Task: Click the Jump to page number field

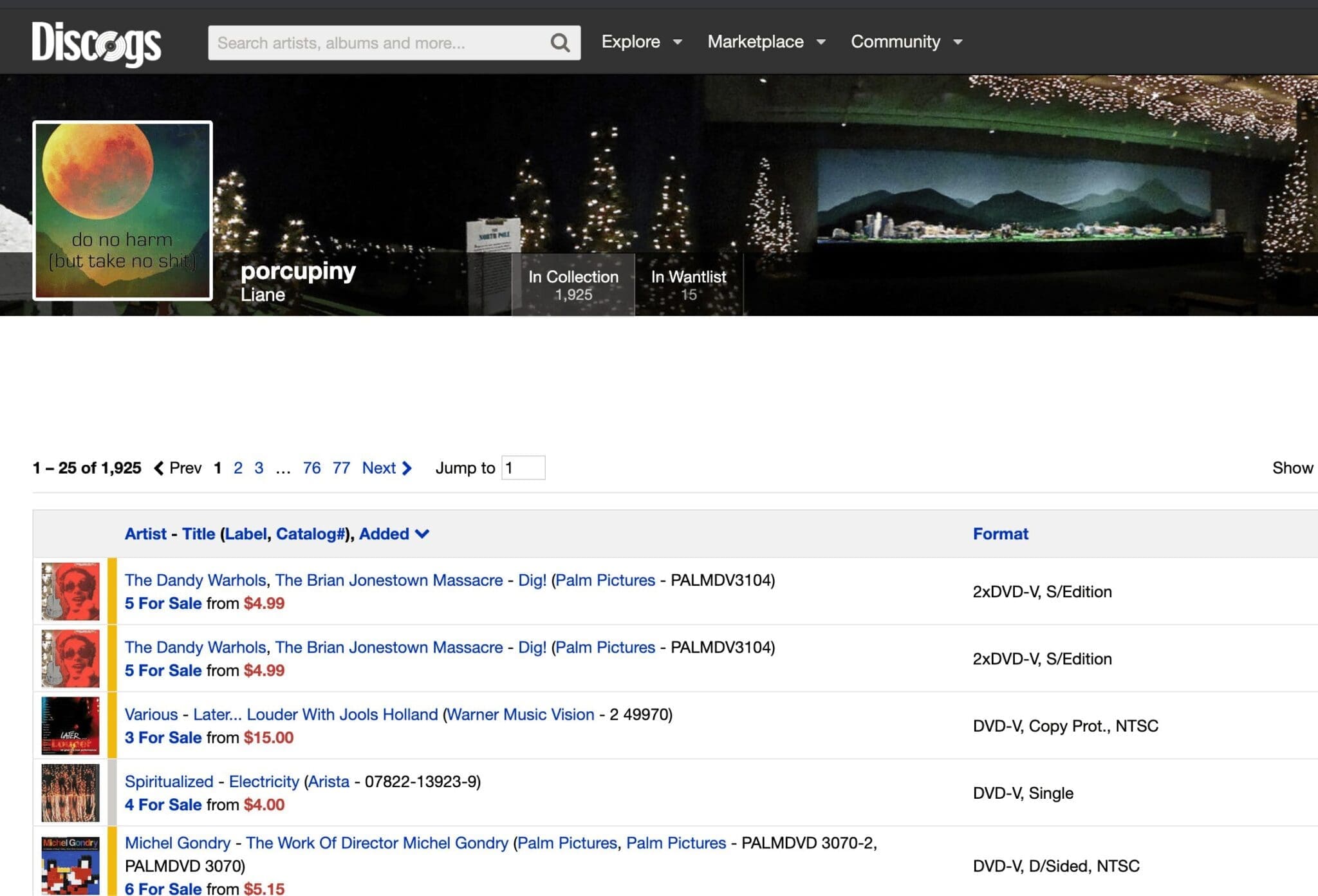Action: click(x=523, y=468)
